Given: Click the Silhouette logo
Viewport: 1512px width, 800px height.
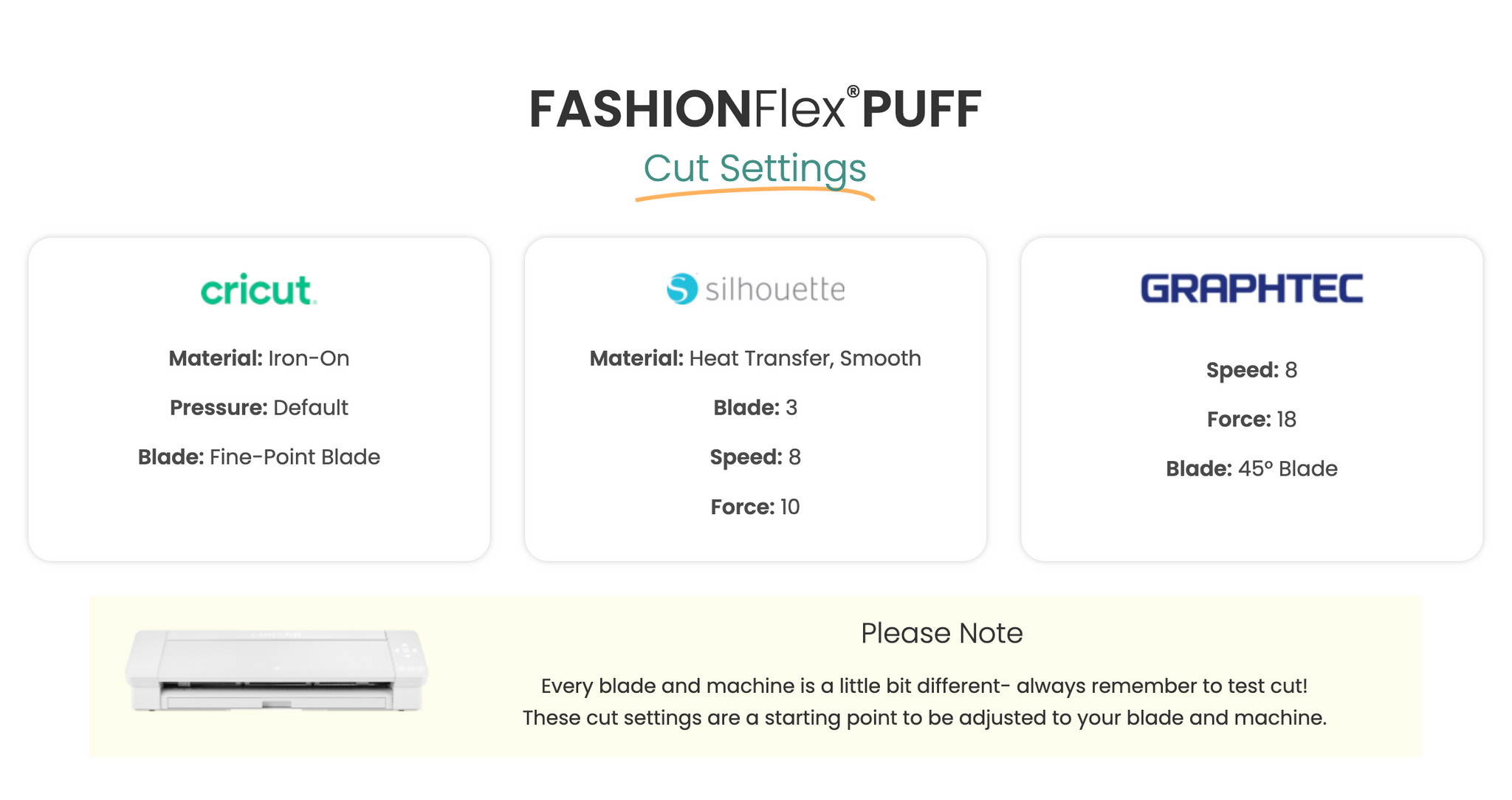Looking at the screenshot, I should click(755, 289).
